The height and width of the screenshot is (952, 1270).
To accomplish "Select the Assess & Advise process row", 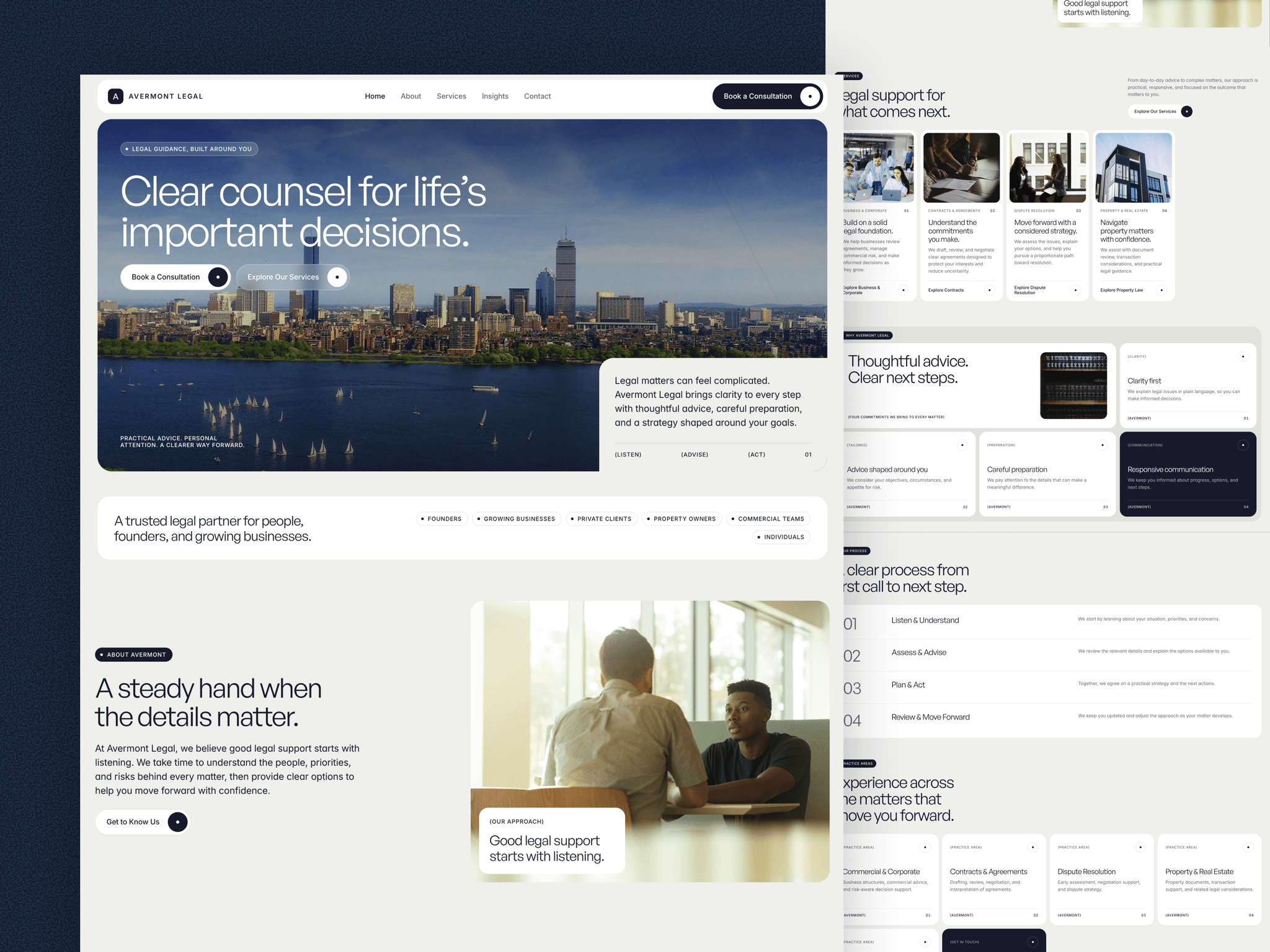I will point(1051,654).
